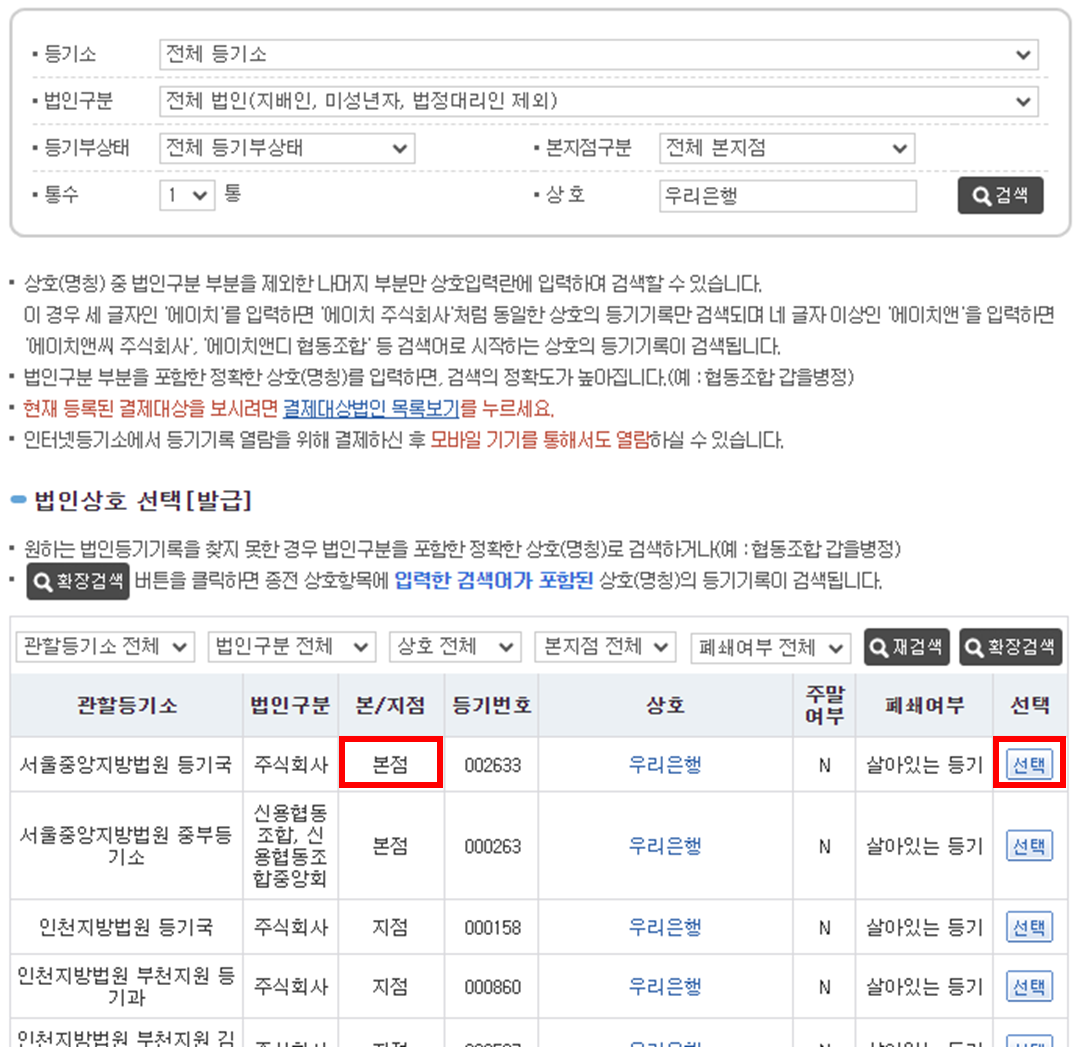Expand the 등기부상태 dropdown
Screen dimensions: 1075x1047
pos(287,148)
